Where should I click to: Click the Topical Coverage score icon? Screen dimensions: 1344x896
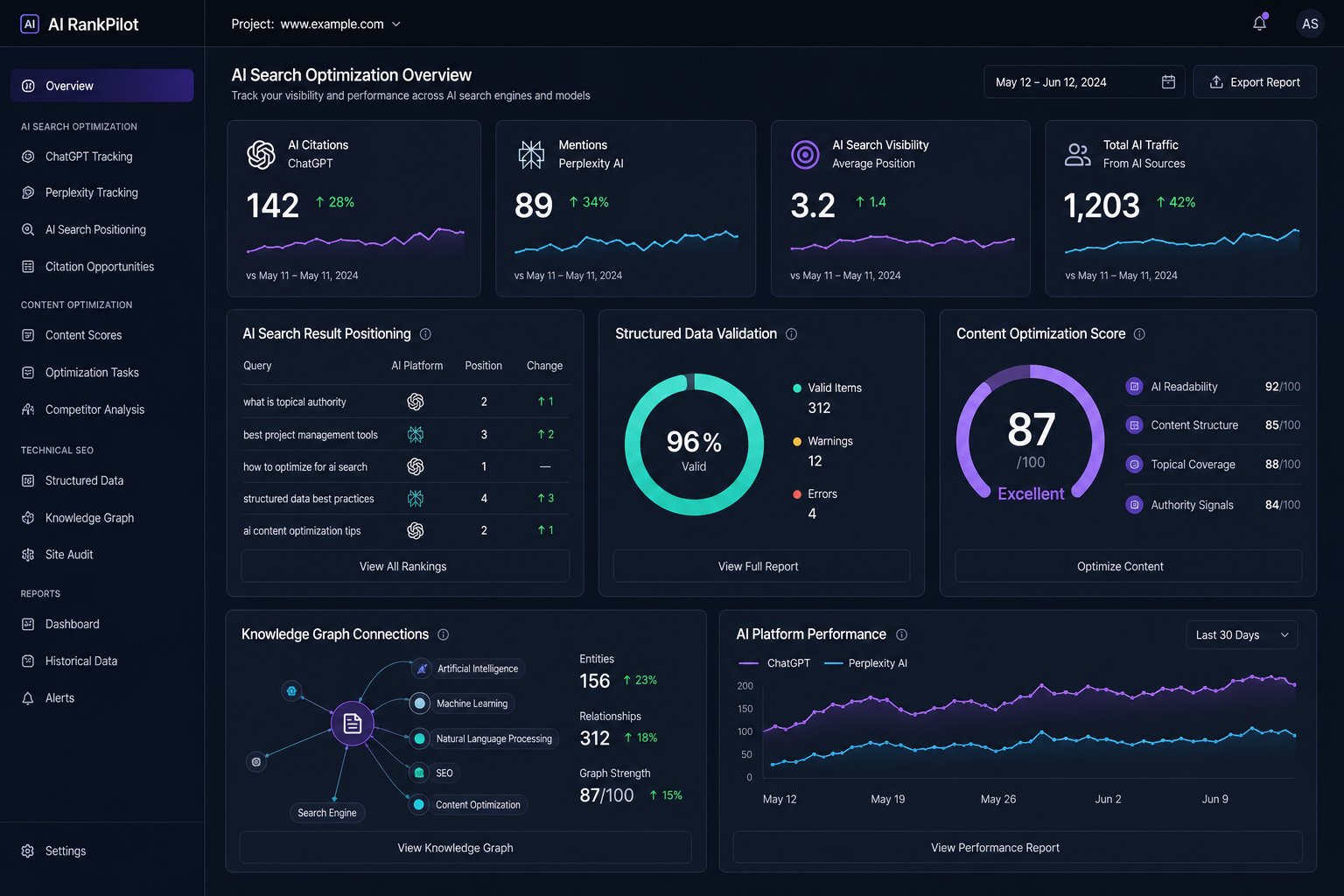[x=1134, y=465]
